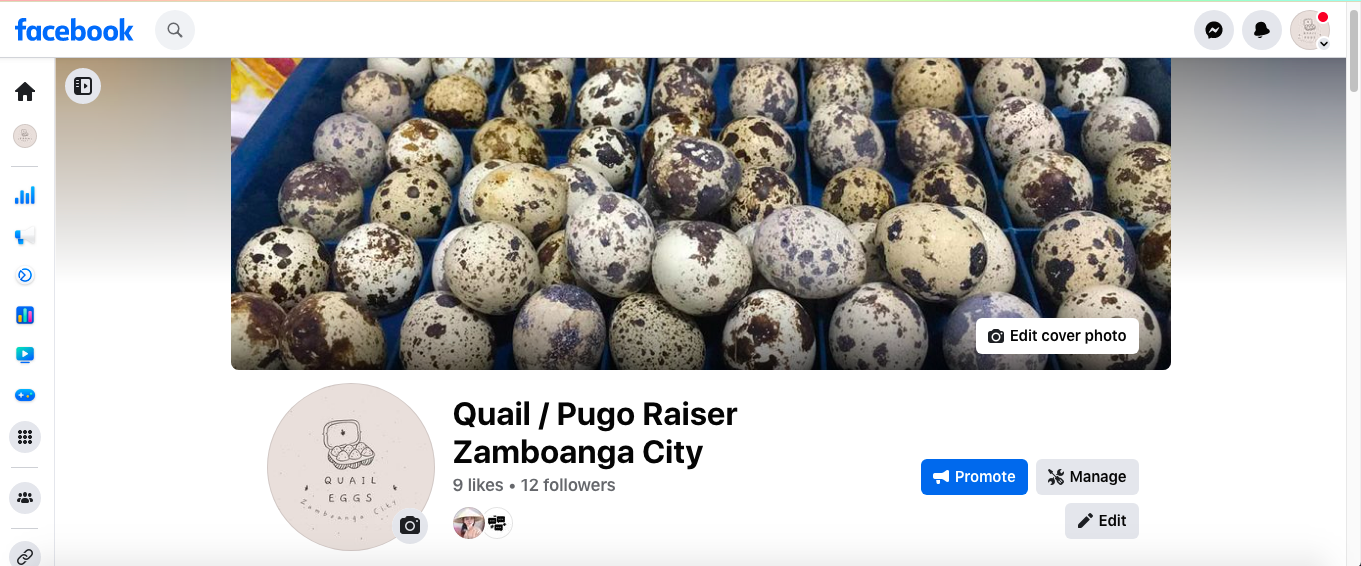Click the Facebook logo
This screenshot has height=566, width=1361.
(x=74, y=30)
